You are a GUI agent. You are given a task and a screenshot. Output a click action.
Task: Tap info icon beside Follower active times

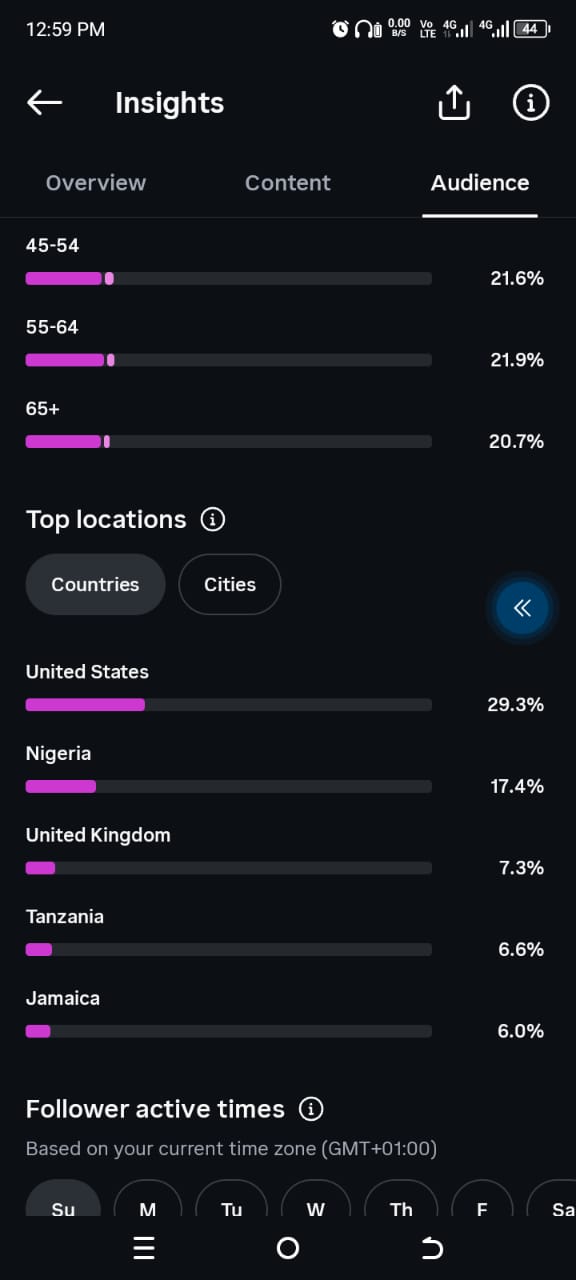[312, 1109]
